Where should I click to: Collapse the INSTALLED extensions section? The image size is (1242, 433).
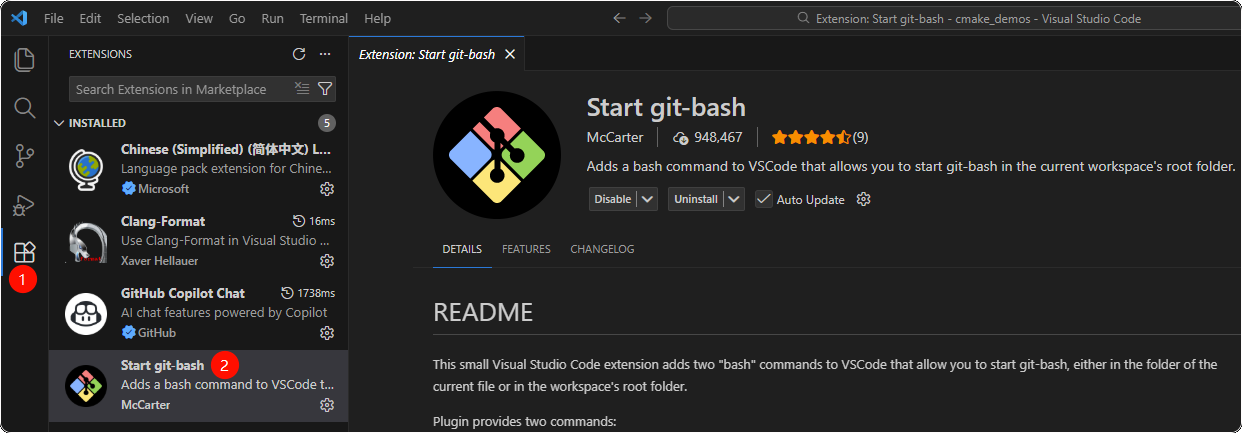click(58, 123)
